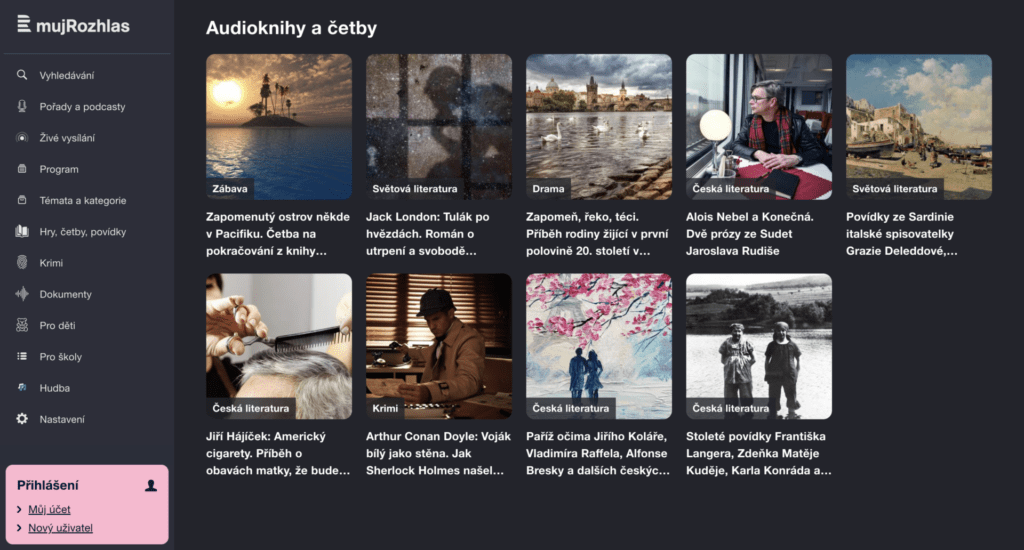This screenshot has height=550, width=1024.
Task: Open the Pro děti teddy bear icon
Action: tap(22, 325)
